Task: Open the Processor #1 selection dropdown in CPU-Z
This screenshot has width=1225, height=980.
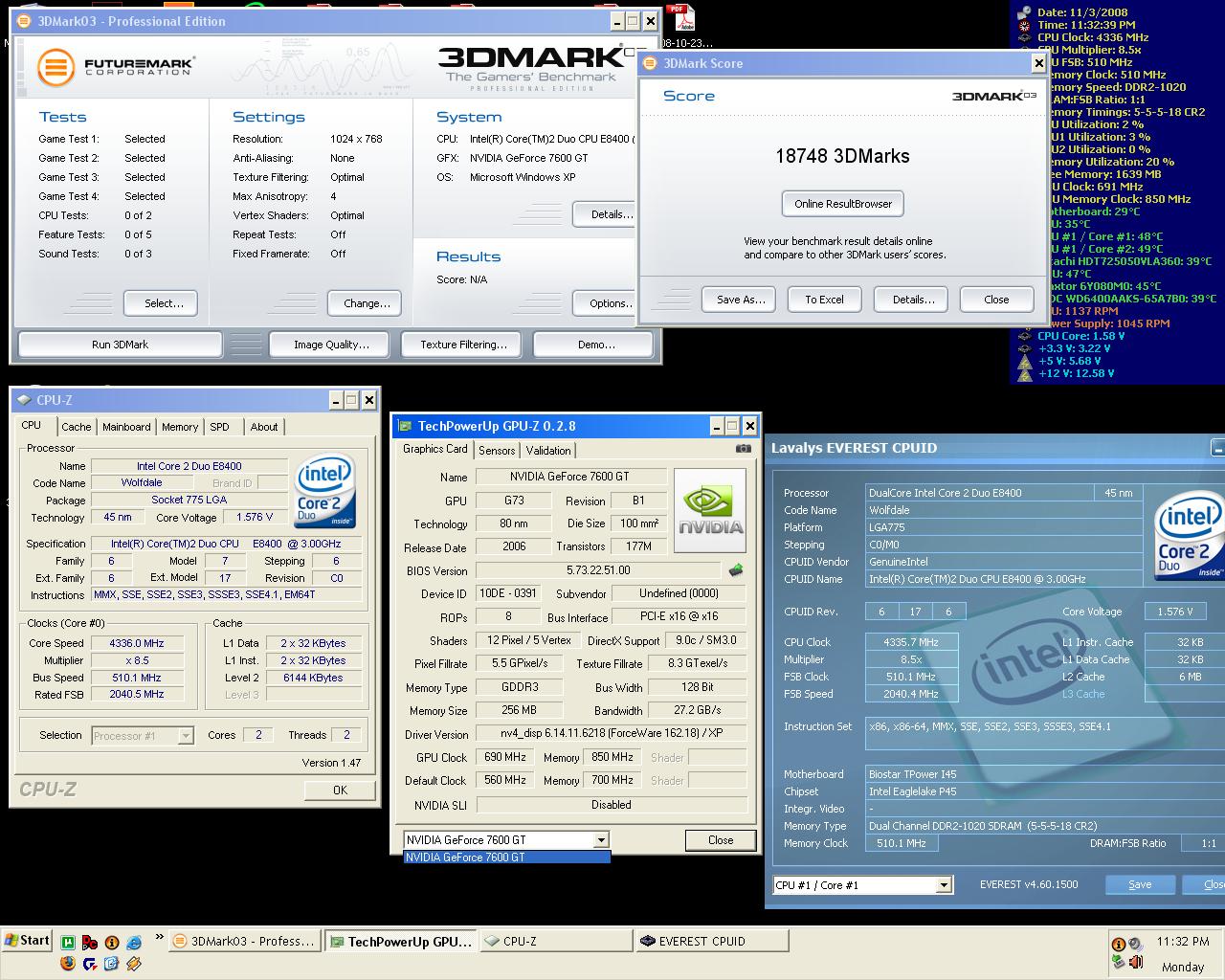Action: tap(186, 736)
